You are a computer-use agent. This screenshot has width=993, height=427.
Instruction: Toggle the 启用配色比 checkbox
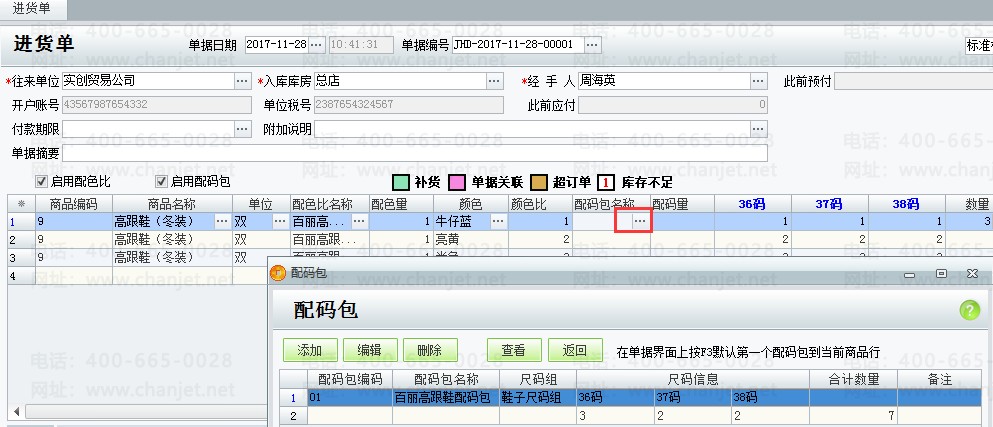pos(41,182)
